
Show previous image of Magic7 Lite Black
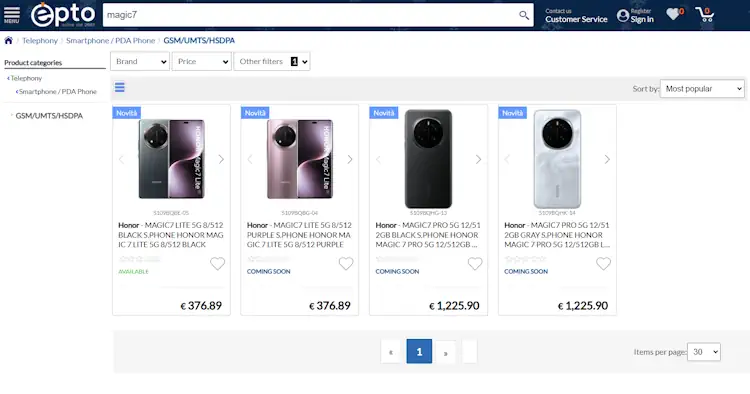121,159
